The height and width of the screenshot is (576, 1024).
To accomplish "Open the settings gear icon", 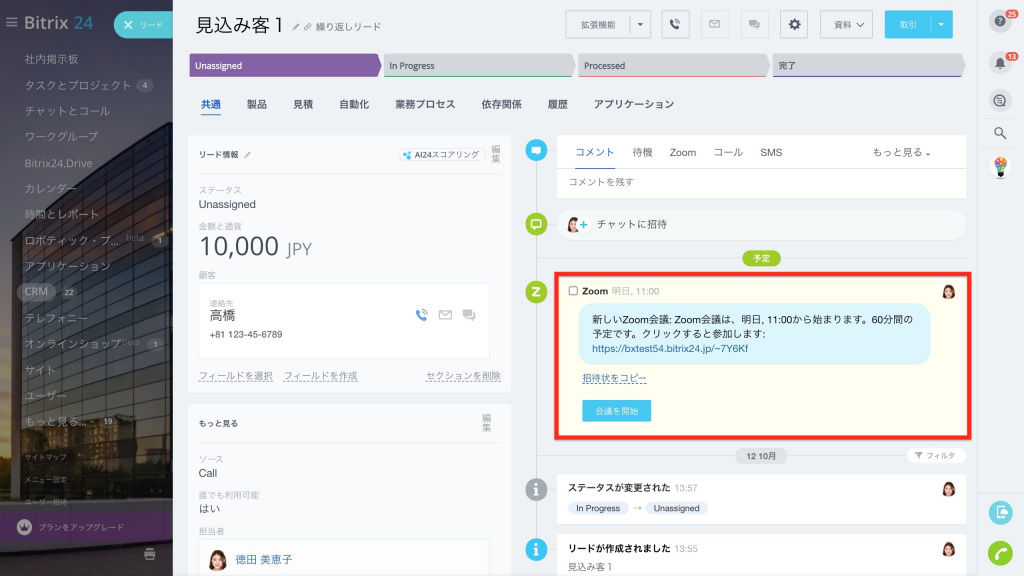I will [x=794, y=25].
